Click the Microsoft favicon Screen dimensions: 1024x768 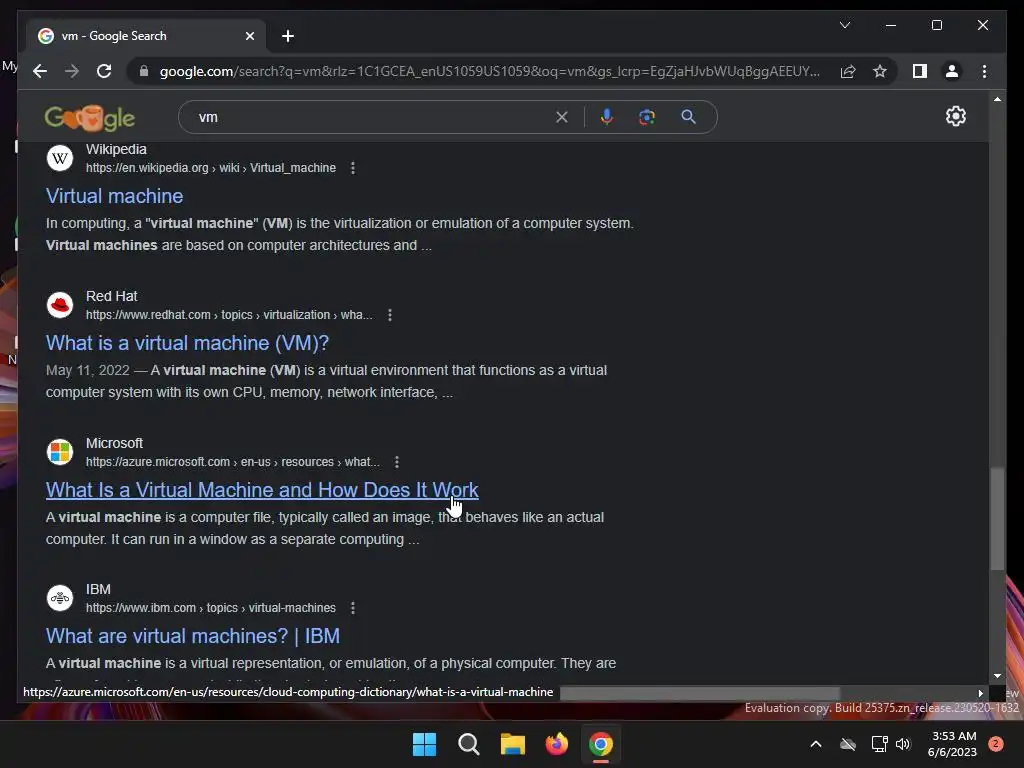point(60,452)
